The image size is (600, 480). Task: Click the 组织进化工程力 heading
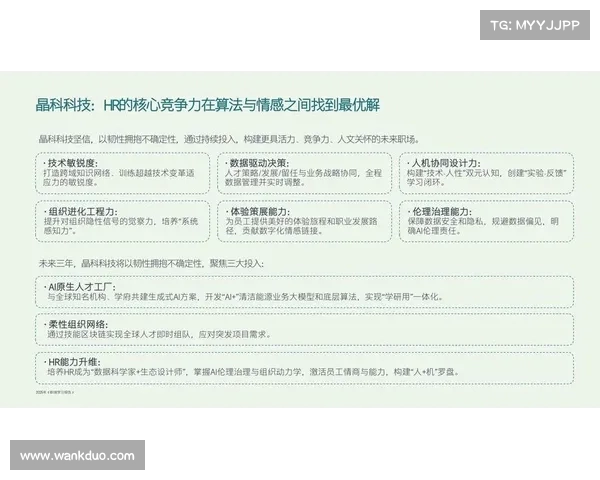pos(83,212)
